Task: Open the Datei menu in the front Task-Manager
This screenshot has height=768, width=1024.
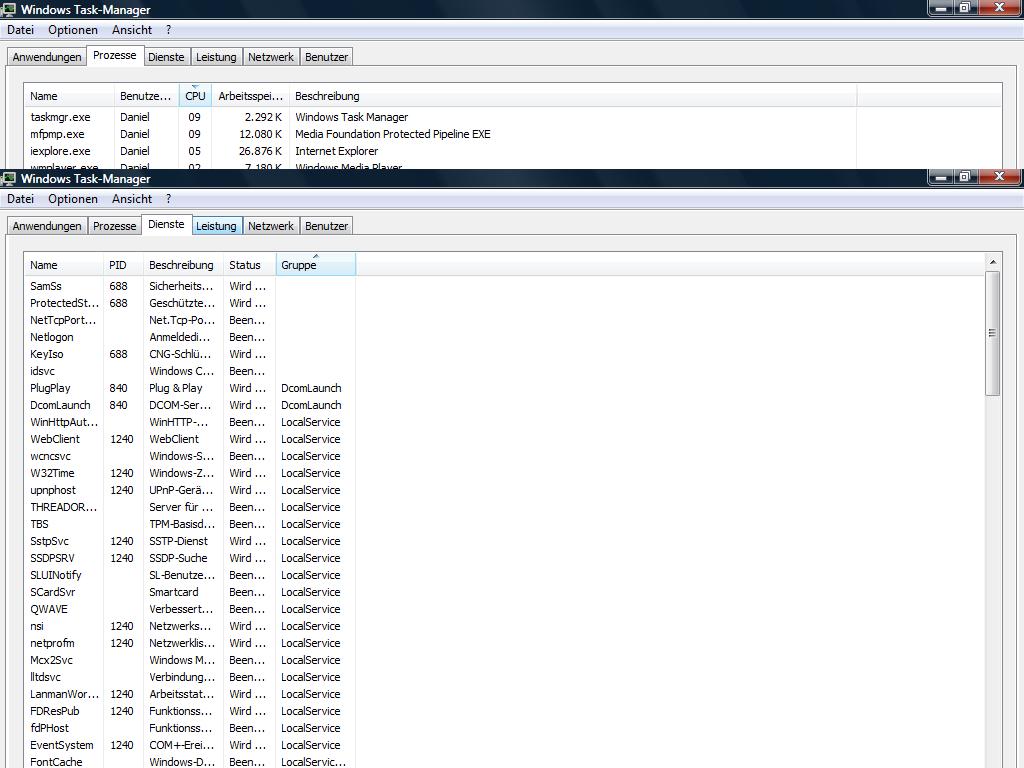Action: point(20,199)
